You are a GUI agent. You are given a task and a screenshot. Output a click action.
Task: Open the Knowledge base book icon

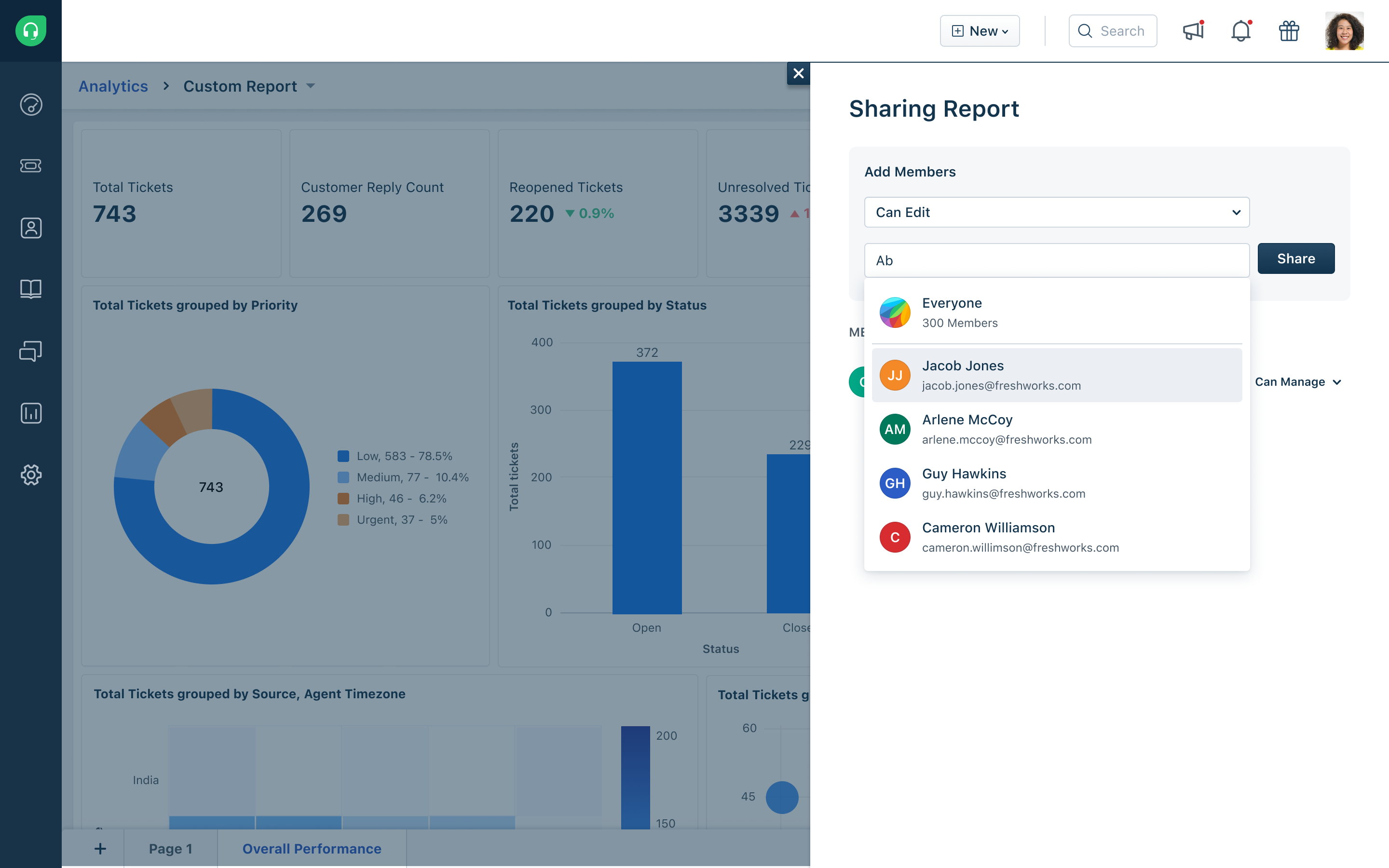[x=30, y=289]
